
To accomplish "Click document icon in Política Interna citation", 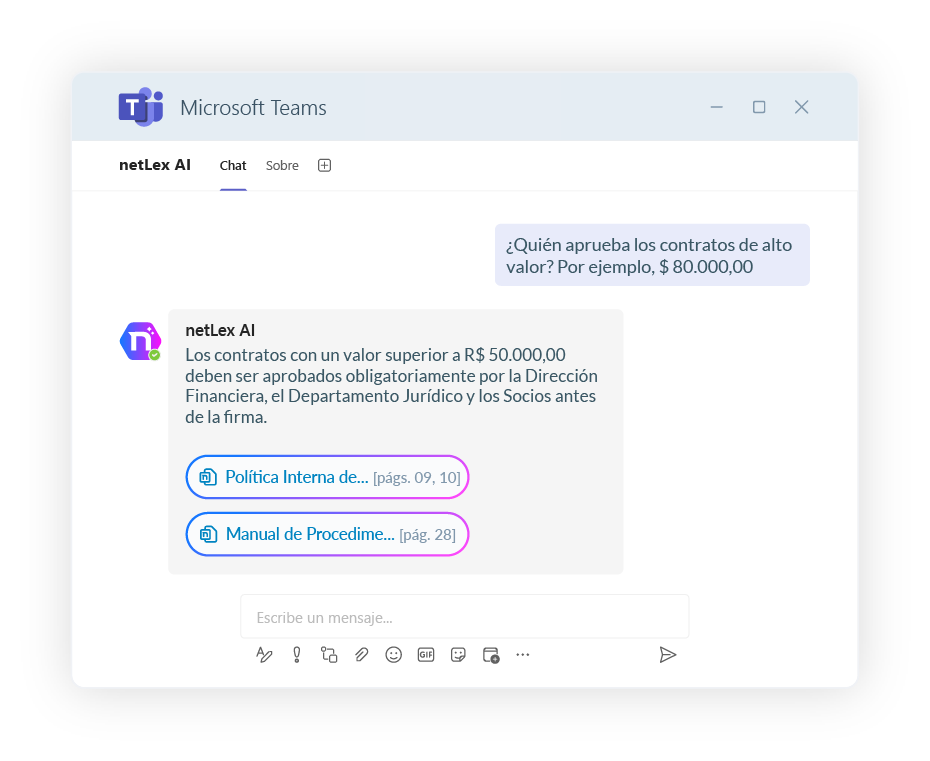I will (208, 477).
